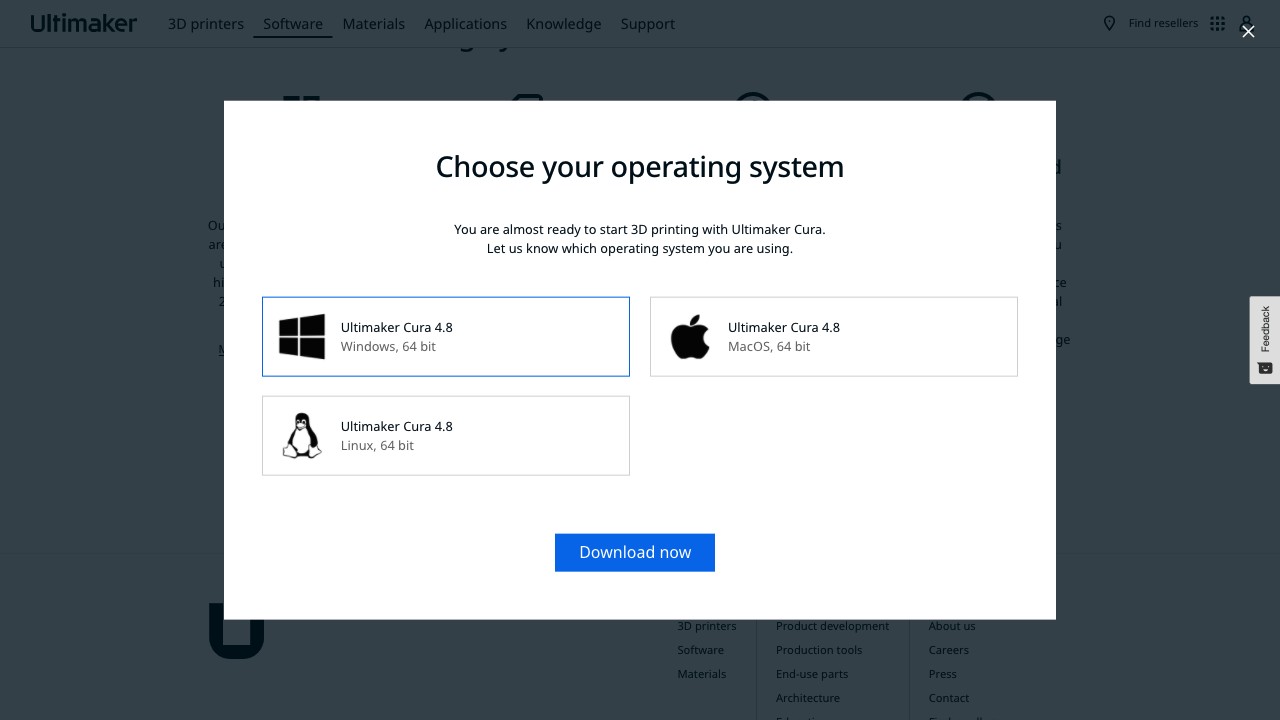Viewport: 1280px width, 720px height.
Task: Open the Find resellers link
Action: pyautogui.click(x=1162, y=23)
